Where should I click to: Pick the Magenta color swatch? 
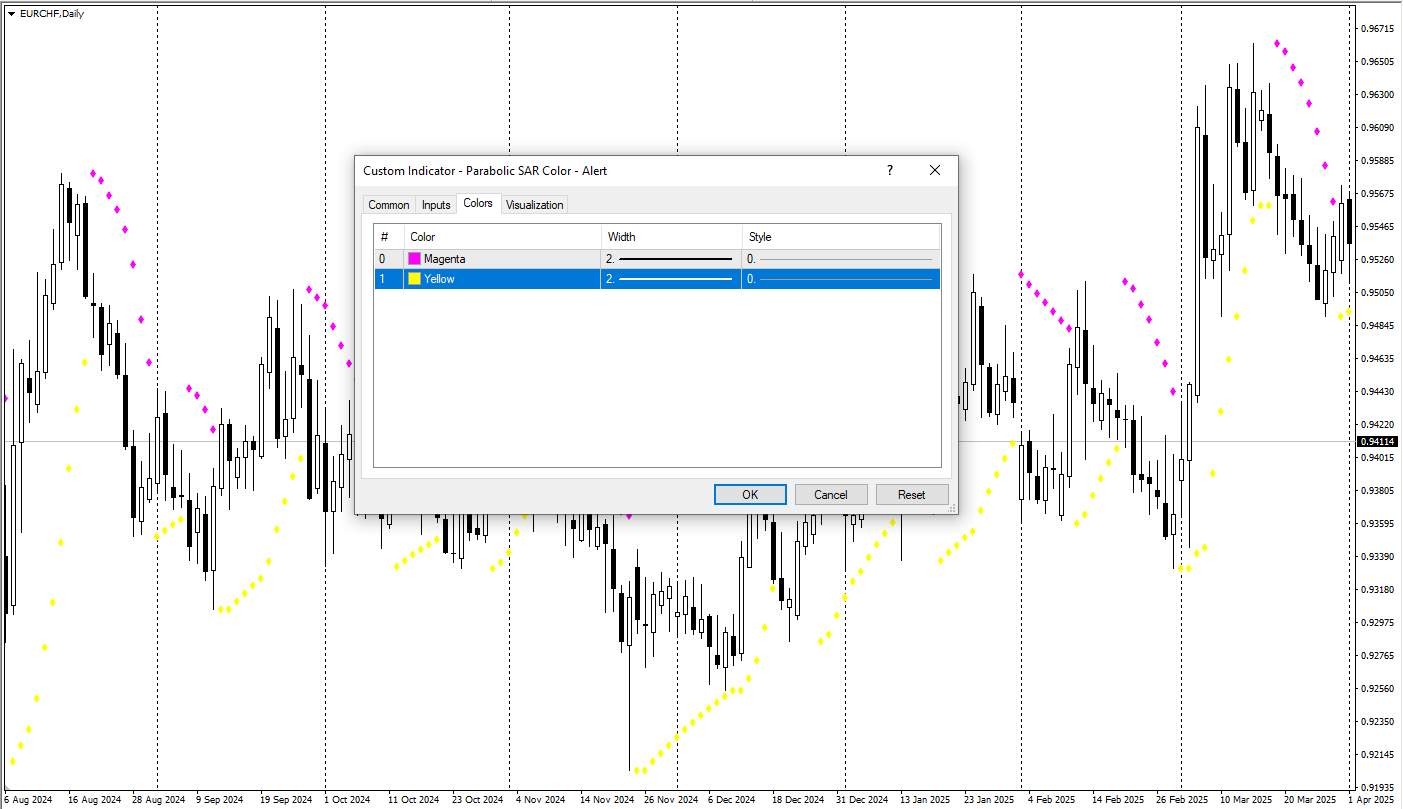(x=414, y=259)
